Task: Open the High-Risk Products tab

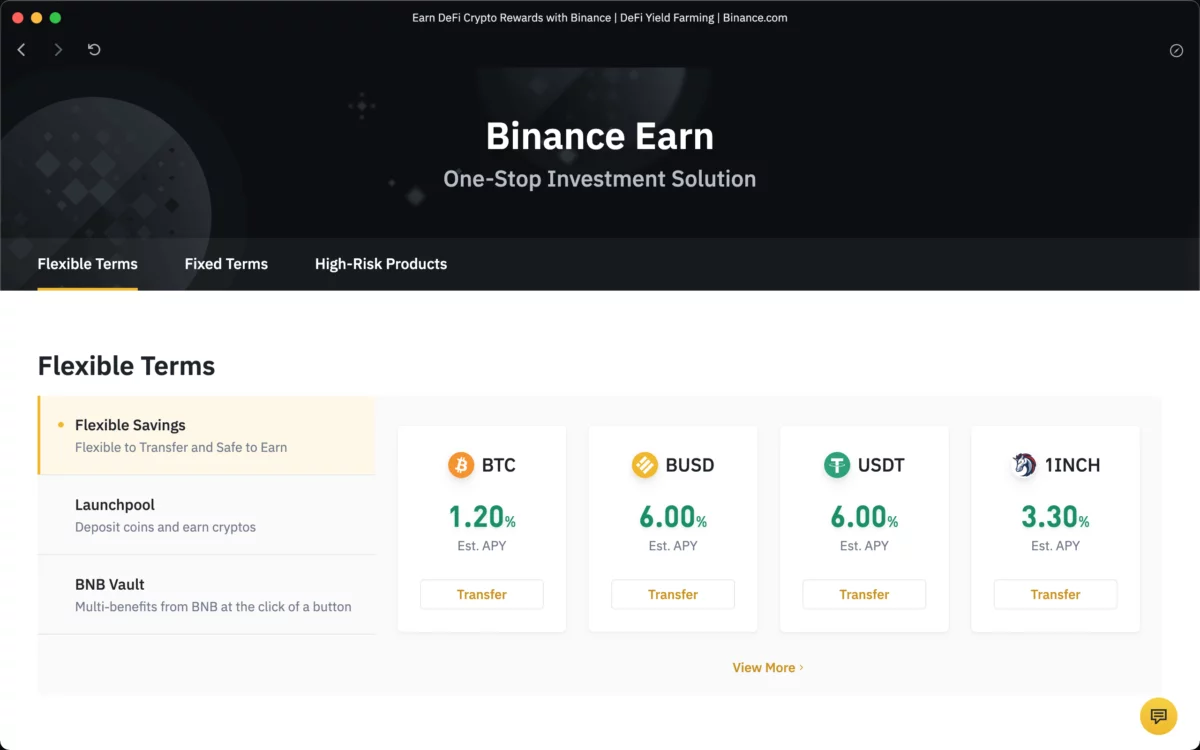Action: [381, 264]
